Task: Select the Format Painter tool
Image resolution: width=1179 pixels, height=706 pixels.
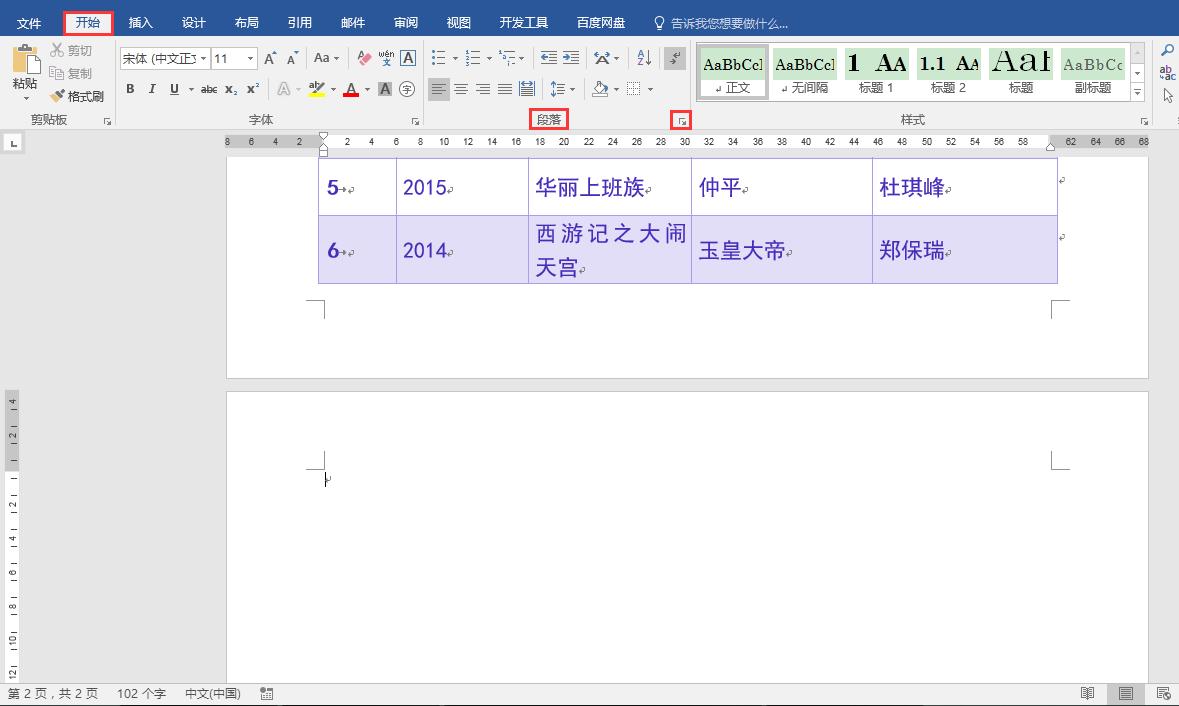Action: [78, 96]
